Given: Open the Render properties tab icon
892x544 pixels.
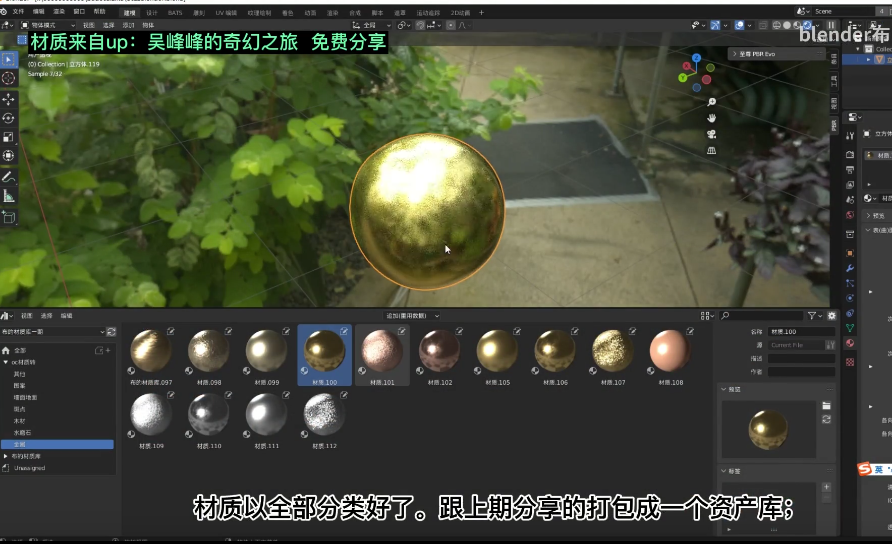Looking at the screenshot, I should pyautogui.click(x=850, y=154).
